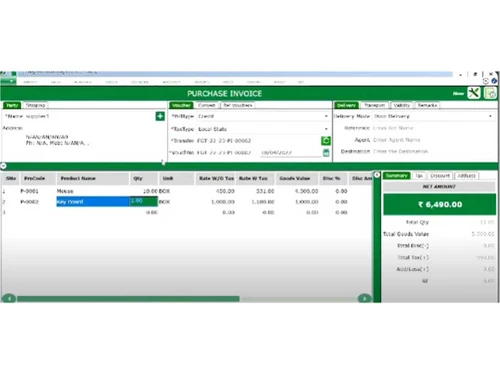Image resolution: width=500 pixels, height=375 pixels.
Task: Click the green plus icon beside supplier name
Action: tap(160, 116)
